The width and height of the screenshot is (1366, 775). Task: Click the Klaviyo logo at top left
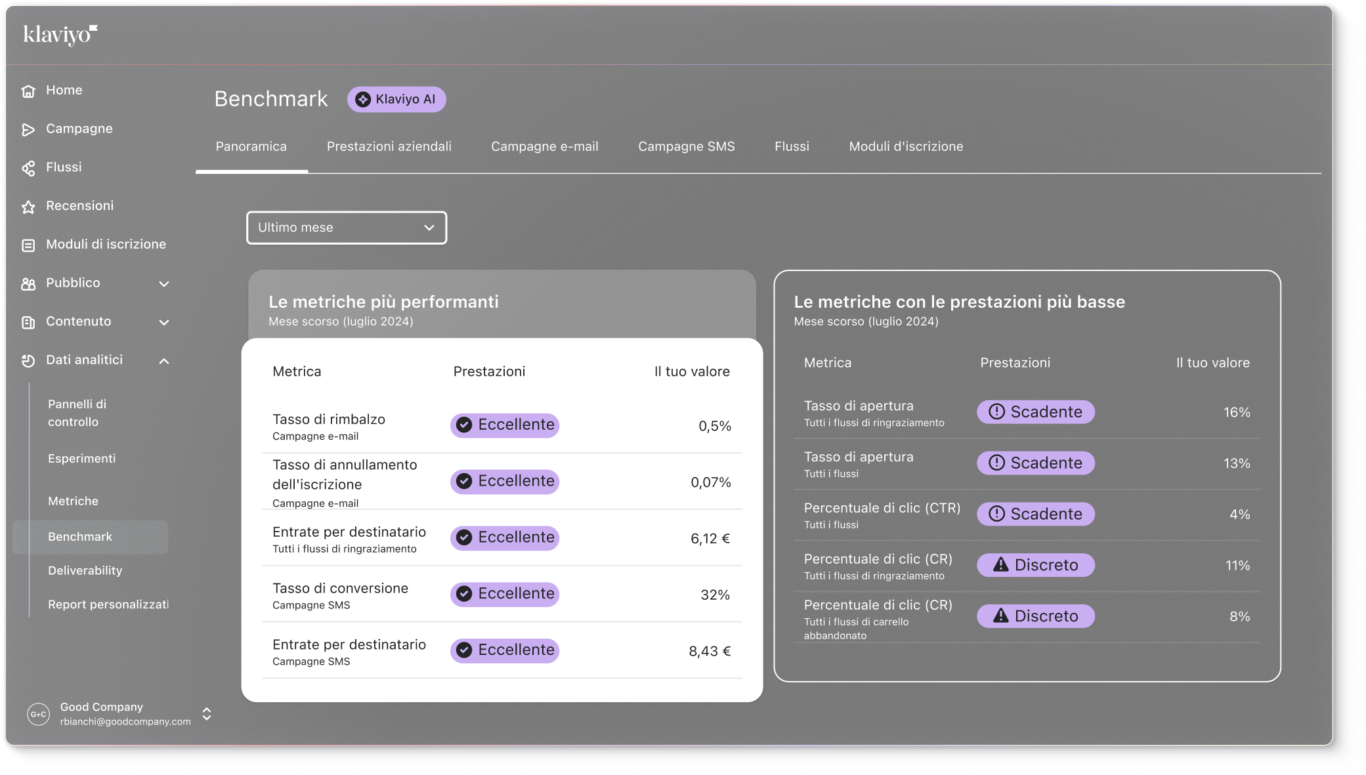60,35
